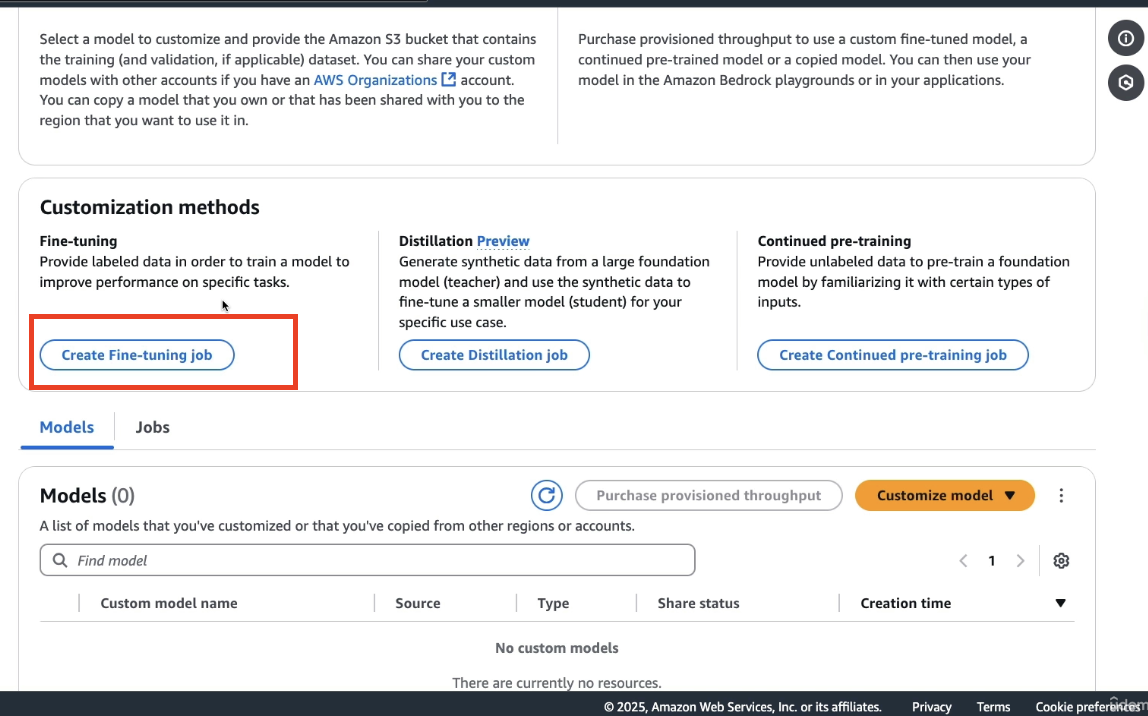
Task: Click Create Continued pre-training job button
Action: pos(892,355)
